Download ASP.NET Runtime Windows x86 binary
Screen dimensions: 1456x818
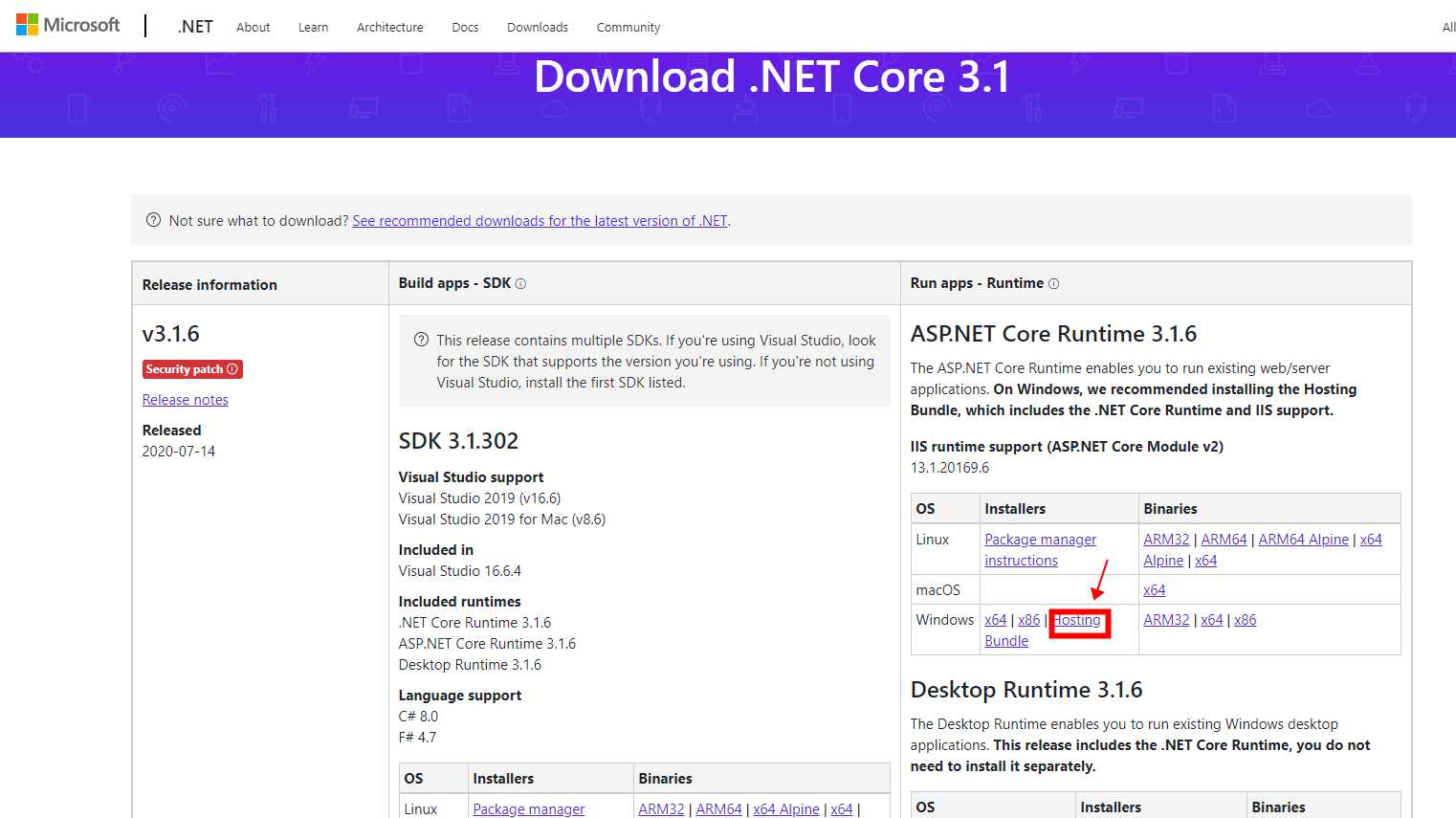pyautogui.click(x=1246, y=620)
